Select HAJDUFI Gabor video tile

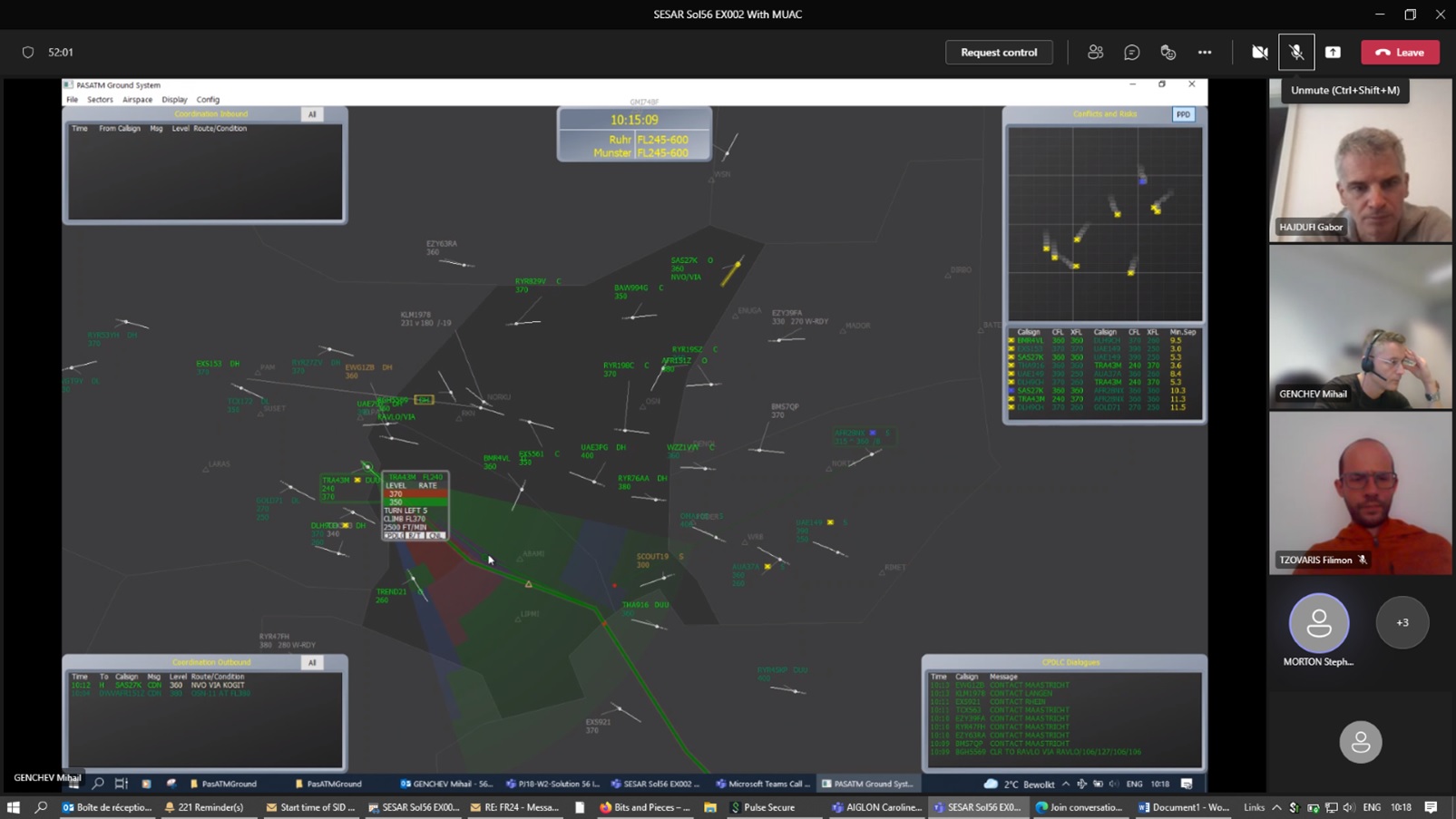(x=1361, y=161)
